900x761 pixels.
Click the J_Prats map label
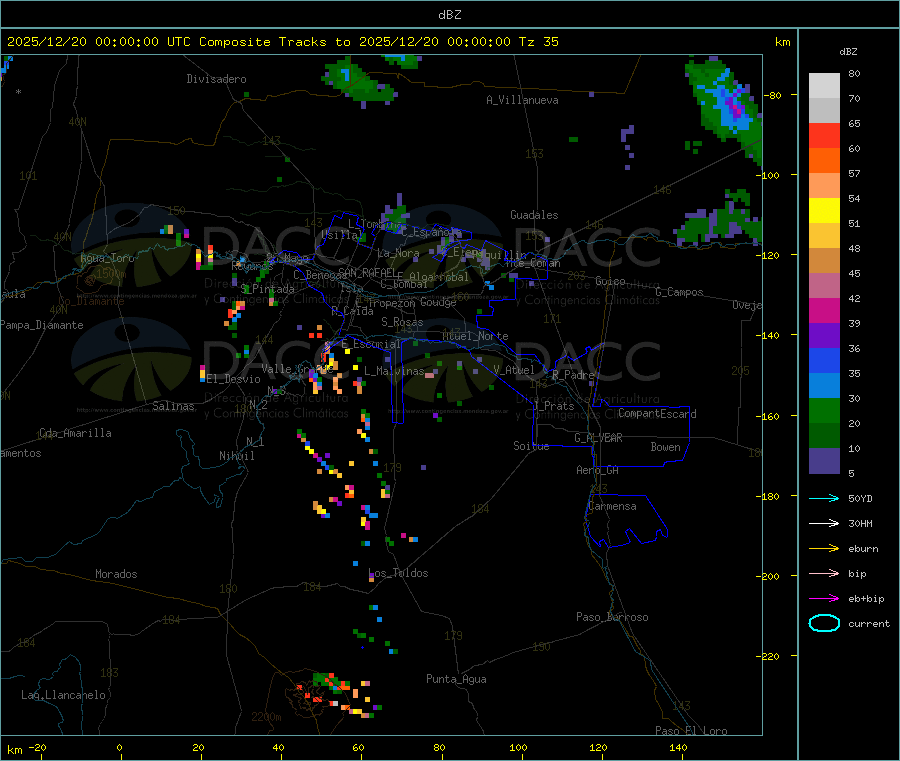554,406
